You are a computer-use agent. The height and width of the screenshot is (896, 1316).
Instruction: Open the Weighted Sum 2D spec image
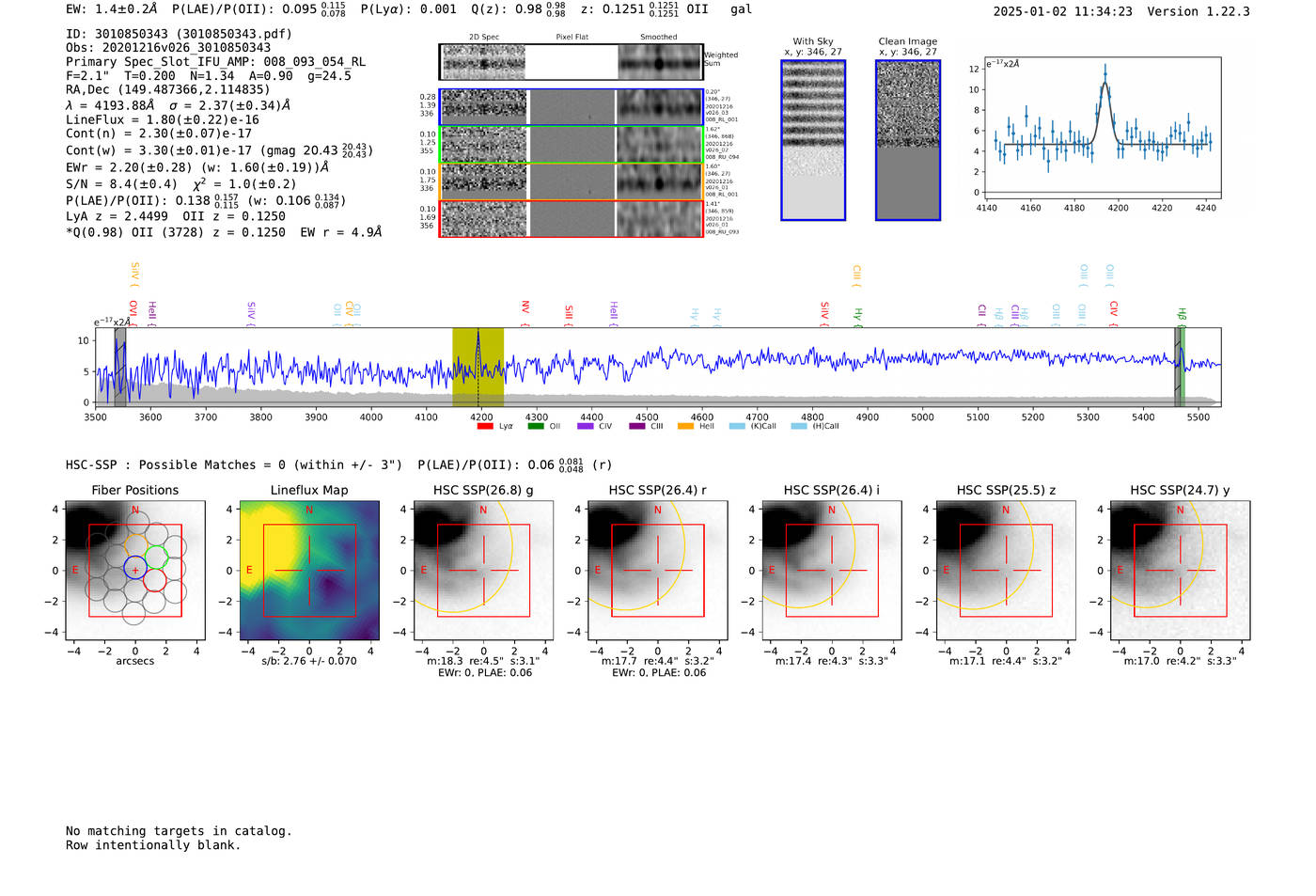(x=483, y=62)
